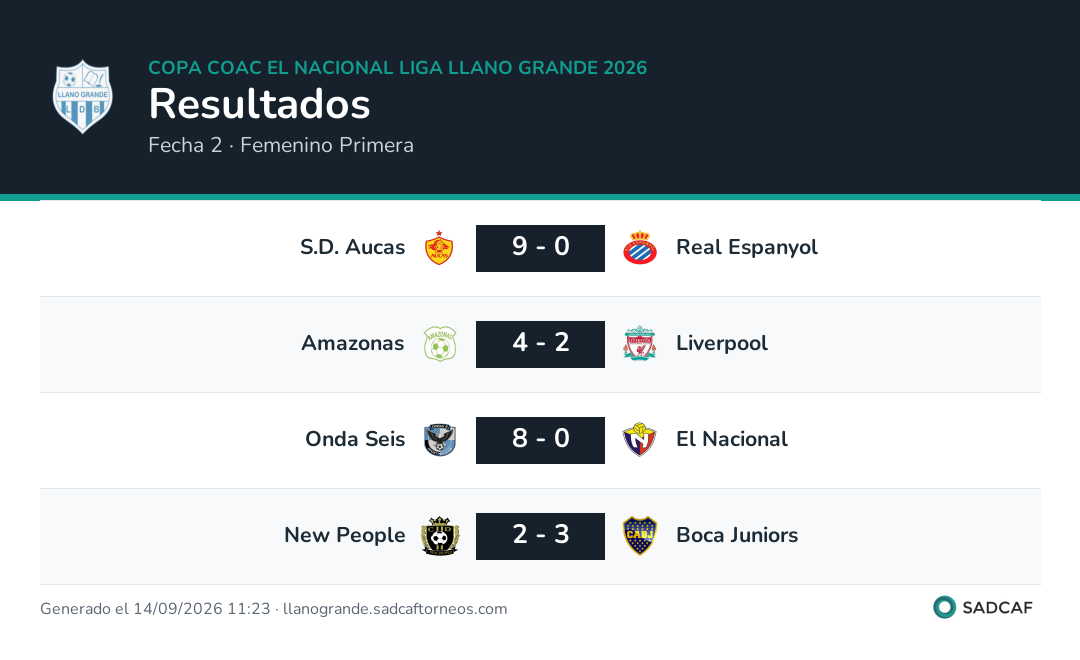This screenshot has width=1080, height=660.
Task: Click the Onda Seis eagle crest
Action: pos(439,440)
